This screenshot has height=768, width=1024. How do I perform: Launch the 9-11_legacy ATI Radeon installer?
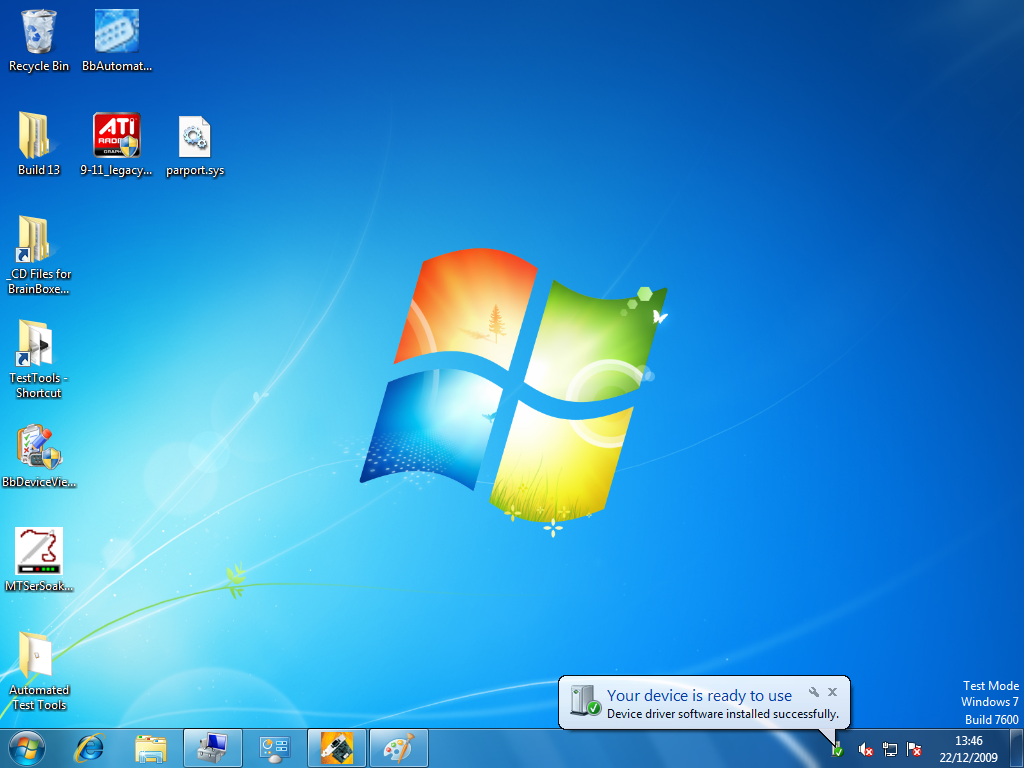click(x=115, y=135)
